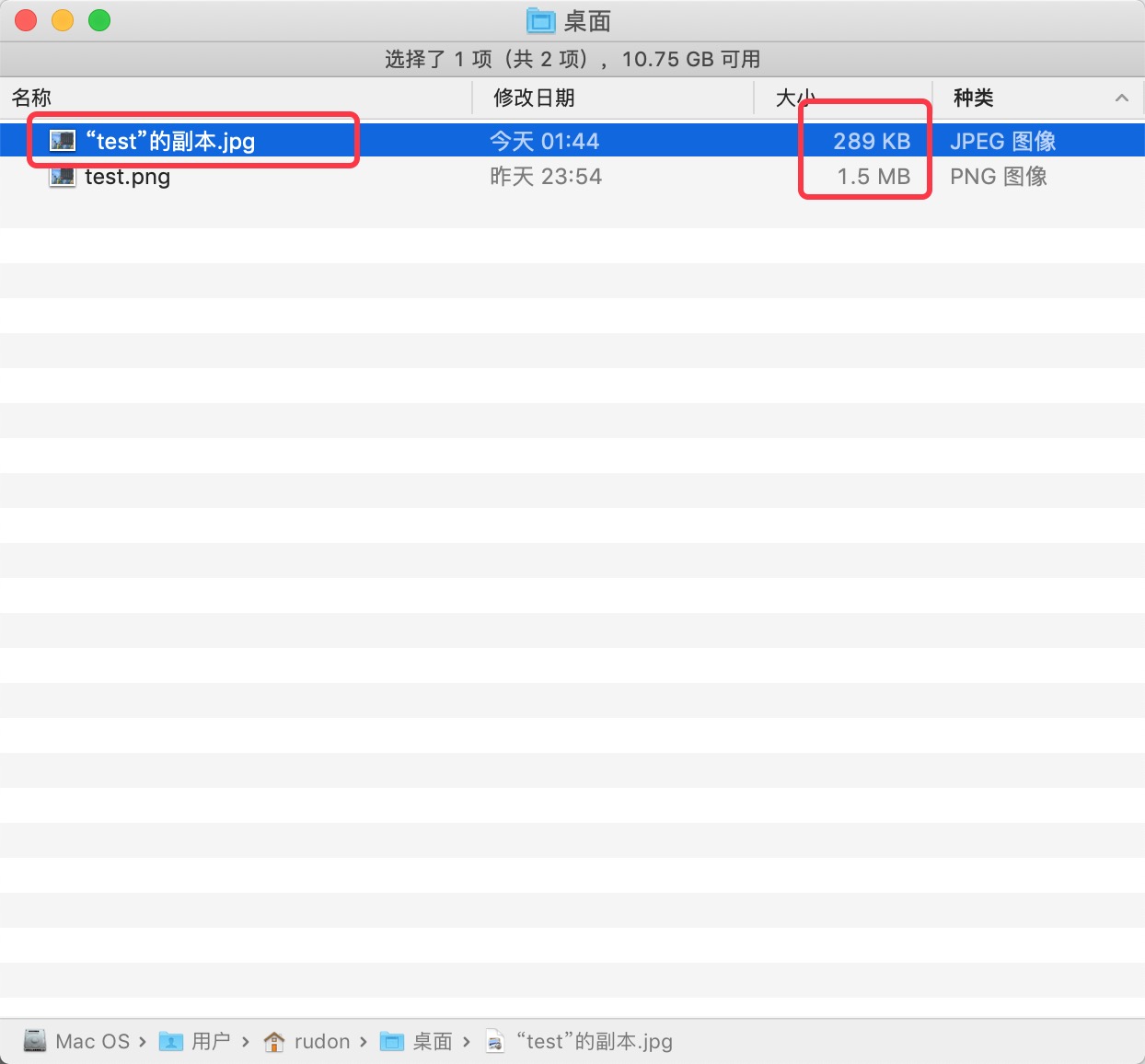The width and height of the screenshot is (1145, 1064).
Task: Click the test.png file thumbnail icon
Action: coord(62,176)
